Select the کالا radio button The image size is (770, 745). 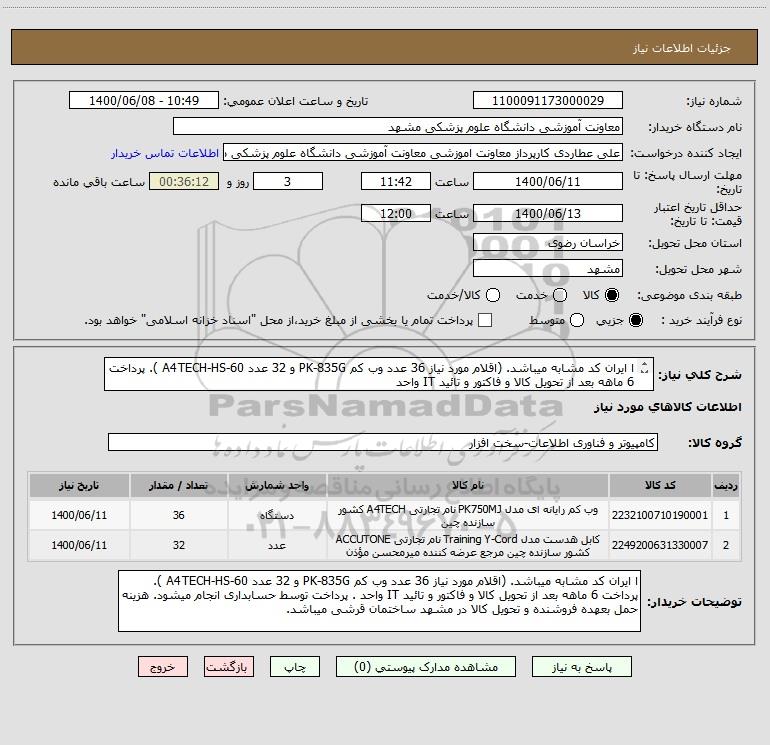(x=612, y=295)
